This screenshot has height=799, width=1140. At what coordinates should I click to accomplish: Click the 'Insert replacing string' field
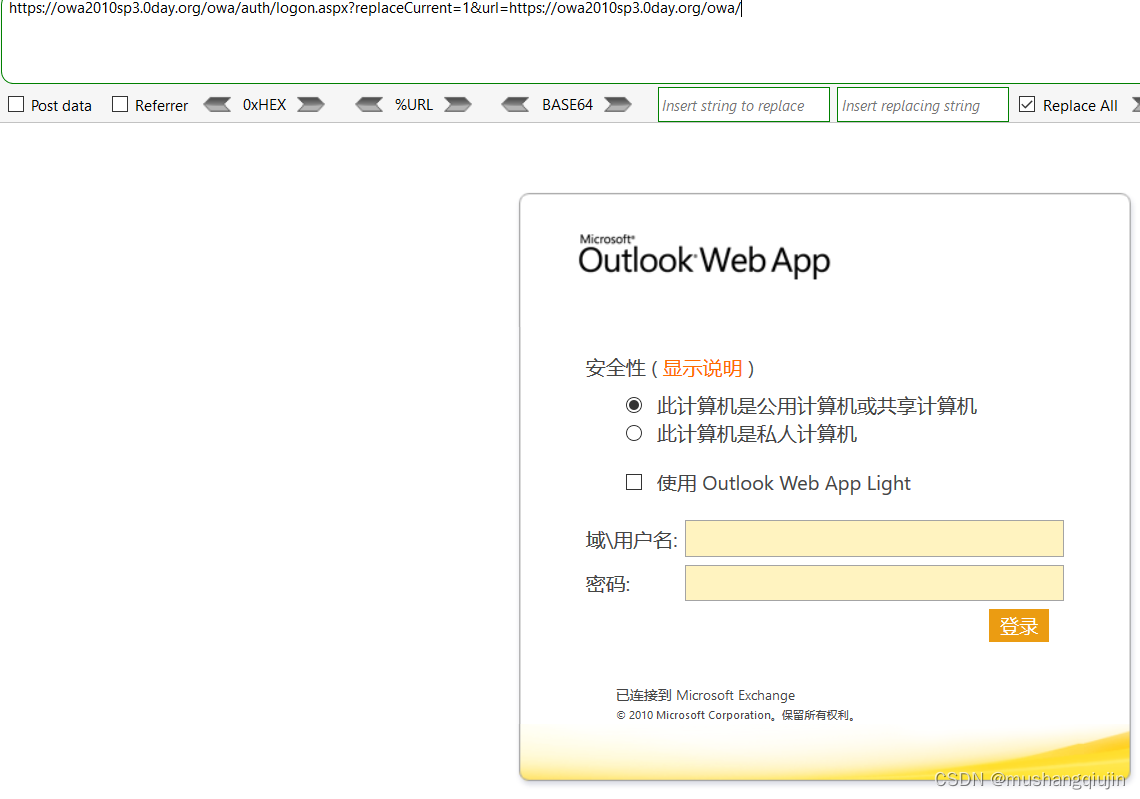(923, 105)
